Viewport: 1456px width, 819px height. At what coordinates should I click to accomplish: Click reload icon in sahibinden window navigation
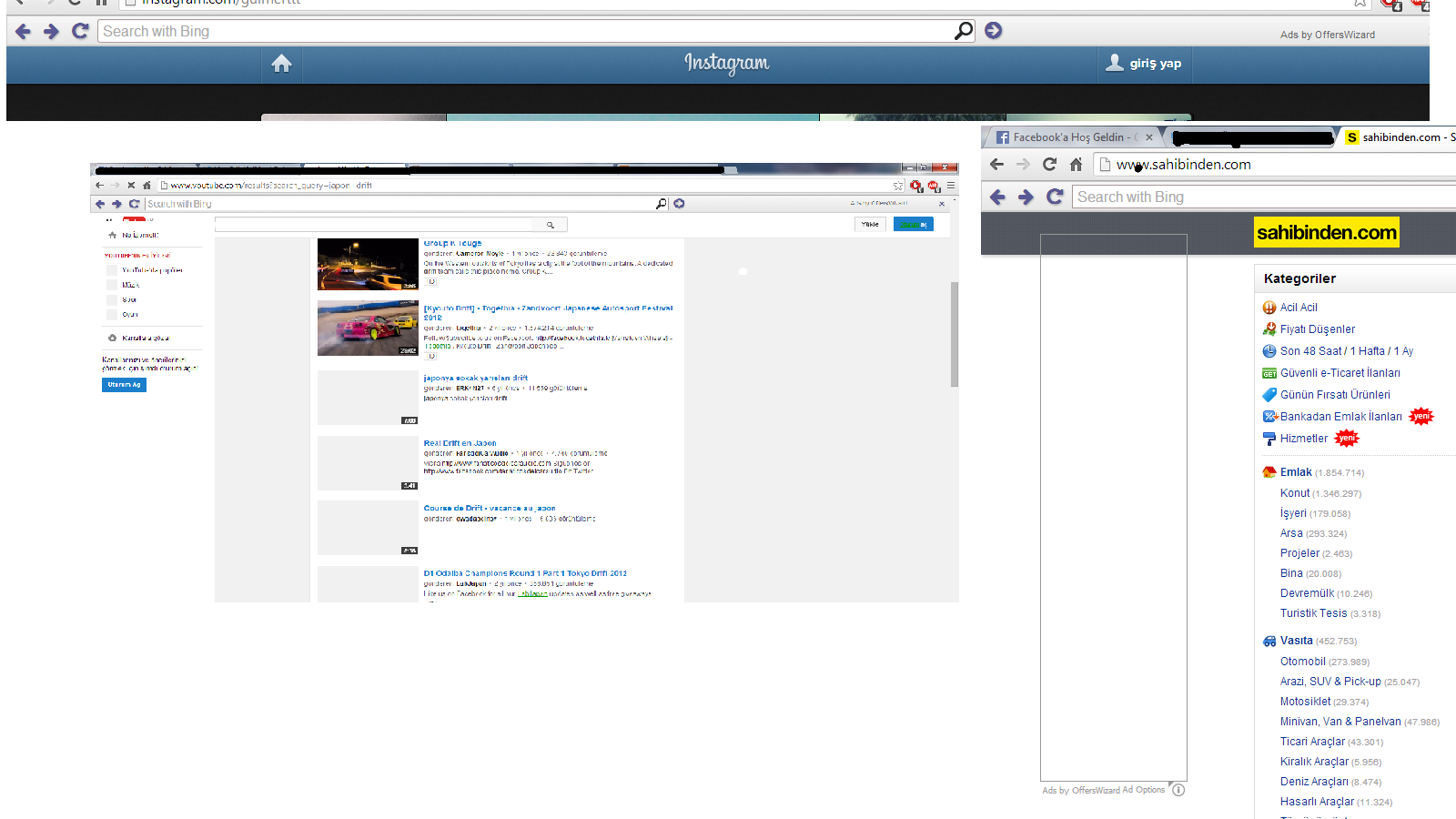click(1049, 165)
